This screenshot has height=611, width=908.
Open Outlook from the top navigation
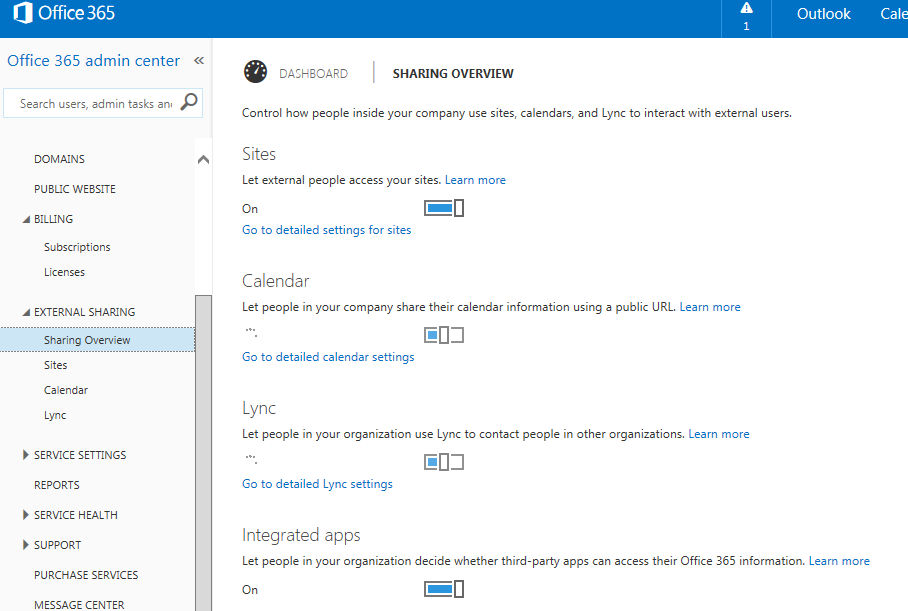click(823, 14)
